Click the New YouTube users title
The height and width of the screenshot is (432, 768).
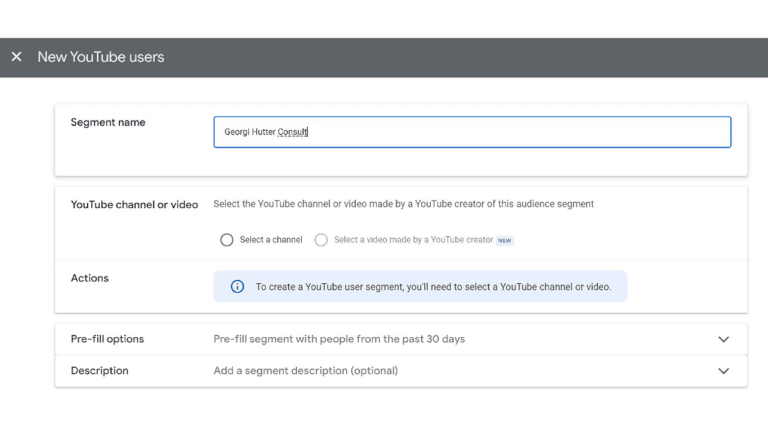click(101, 57)
